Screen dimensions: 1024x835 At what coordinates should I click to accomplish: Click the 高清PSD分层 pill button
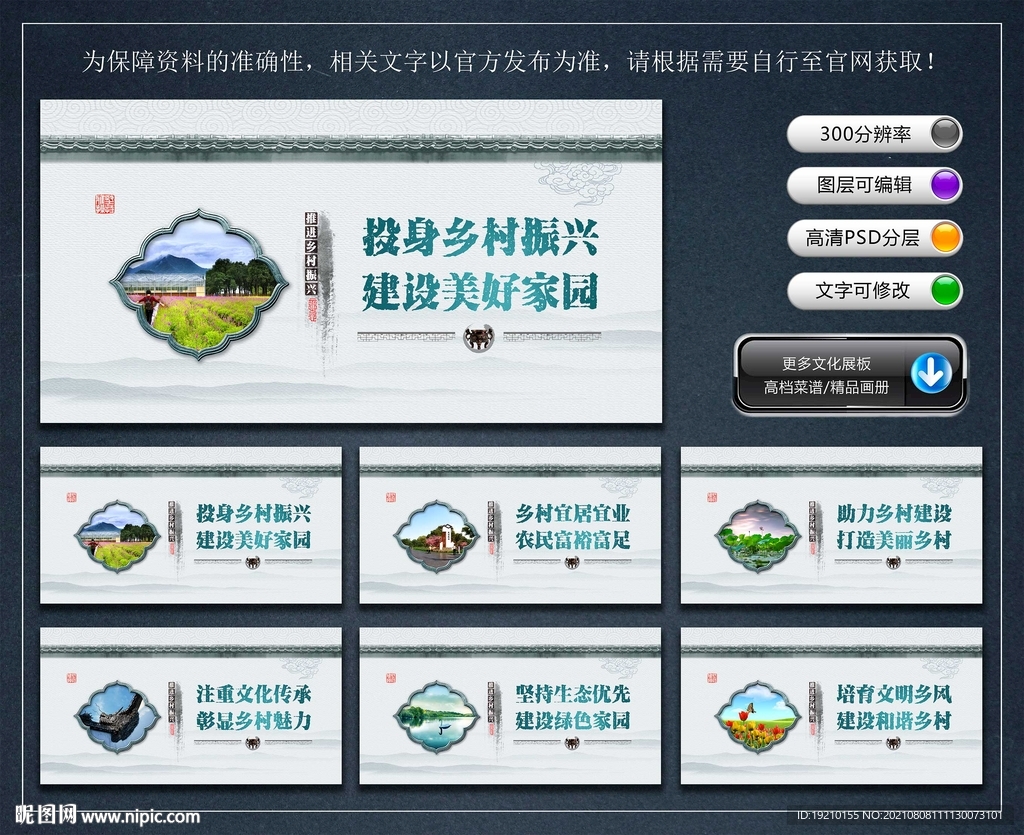pyautogui.click(x=874, y=238)
